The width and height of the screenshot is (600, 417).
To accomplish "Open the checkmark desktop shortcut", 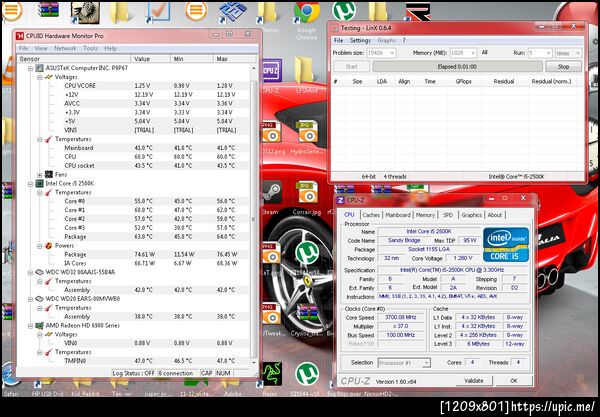I will pos(158,11).
